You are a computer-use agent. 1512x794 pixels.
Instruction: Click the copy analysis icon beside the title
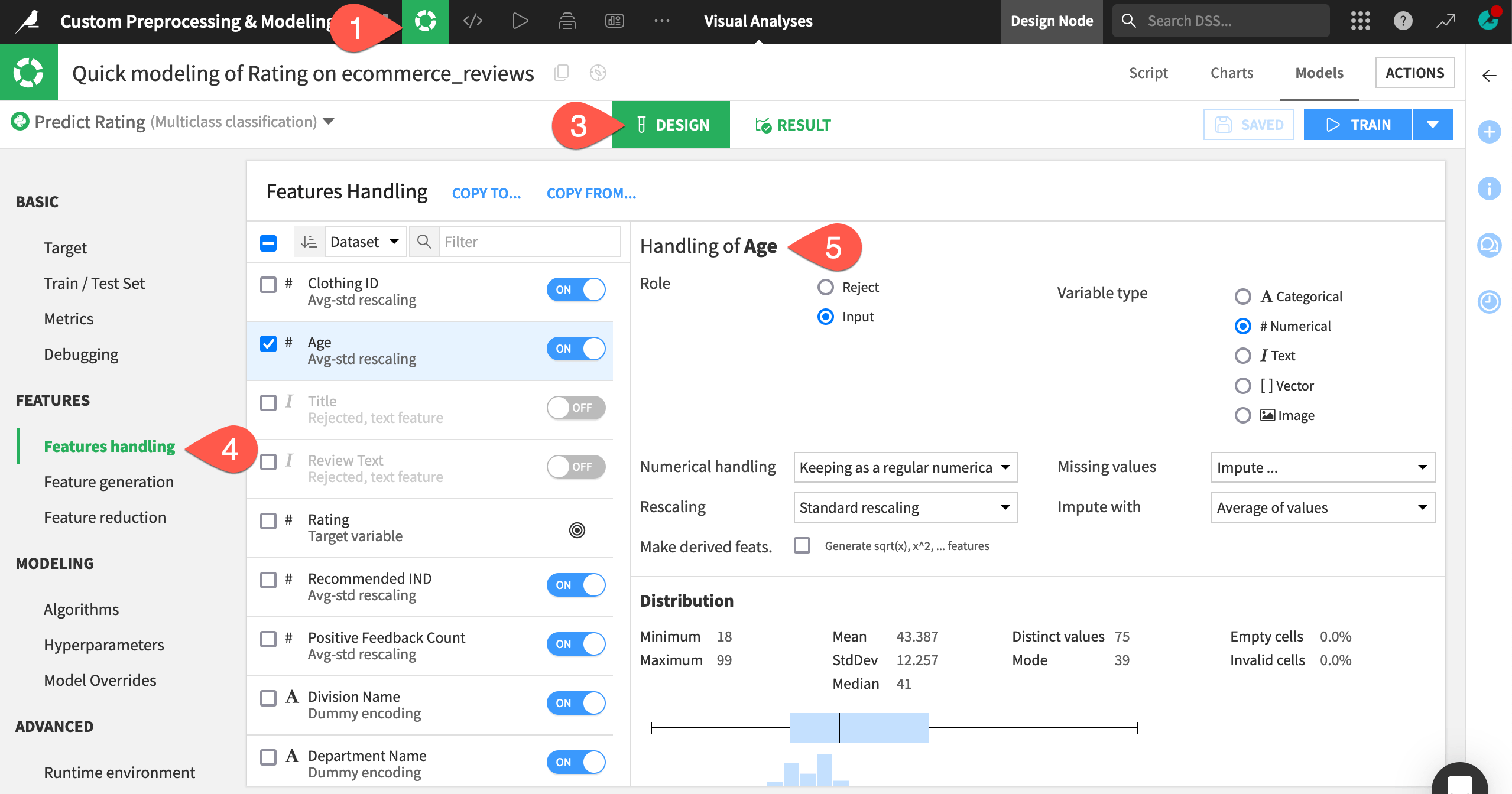click(x=561, y=73)
